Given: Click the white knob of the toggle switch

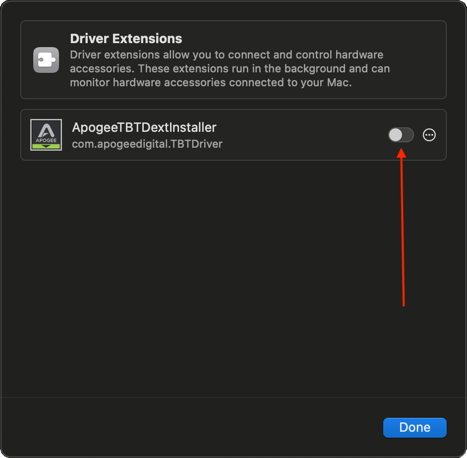Looking at the screenshot, I should pyautogui.click(x=396, y=135).
